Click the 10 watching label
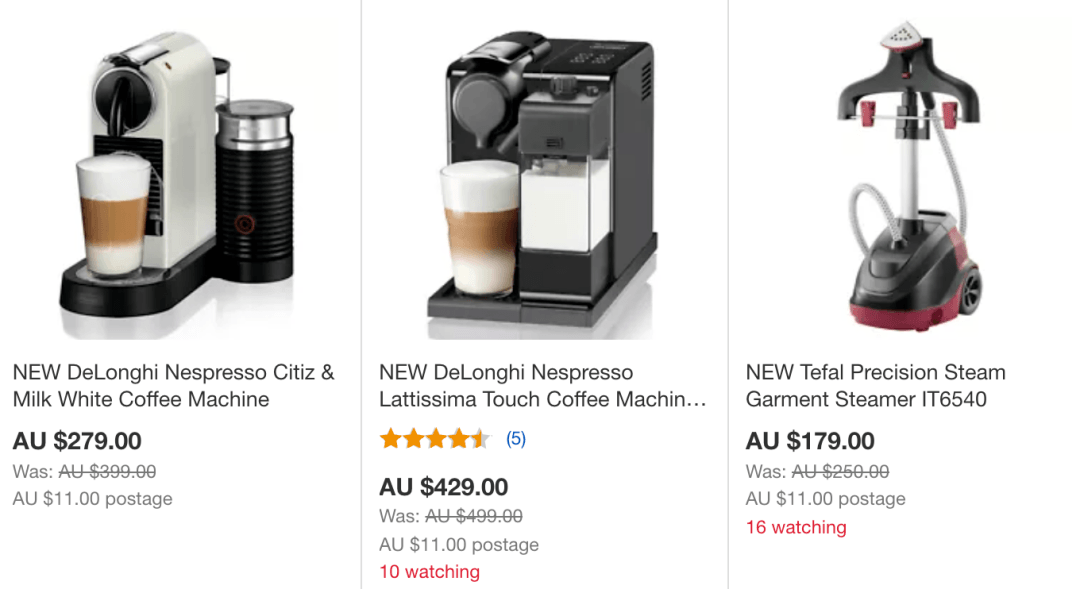 (430, 572)
